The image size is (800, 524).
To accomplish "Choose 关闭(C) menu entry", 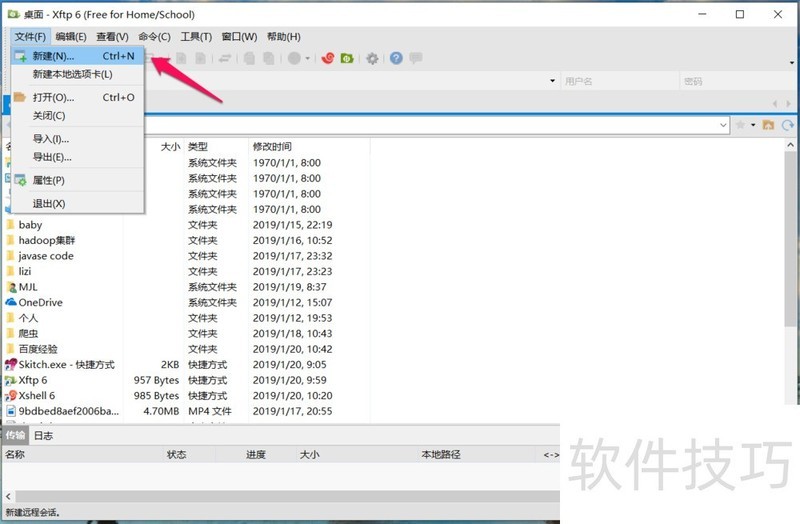I will coord(77,116).
